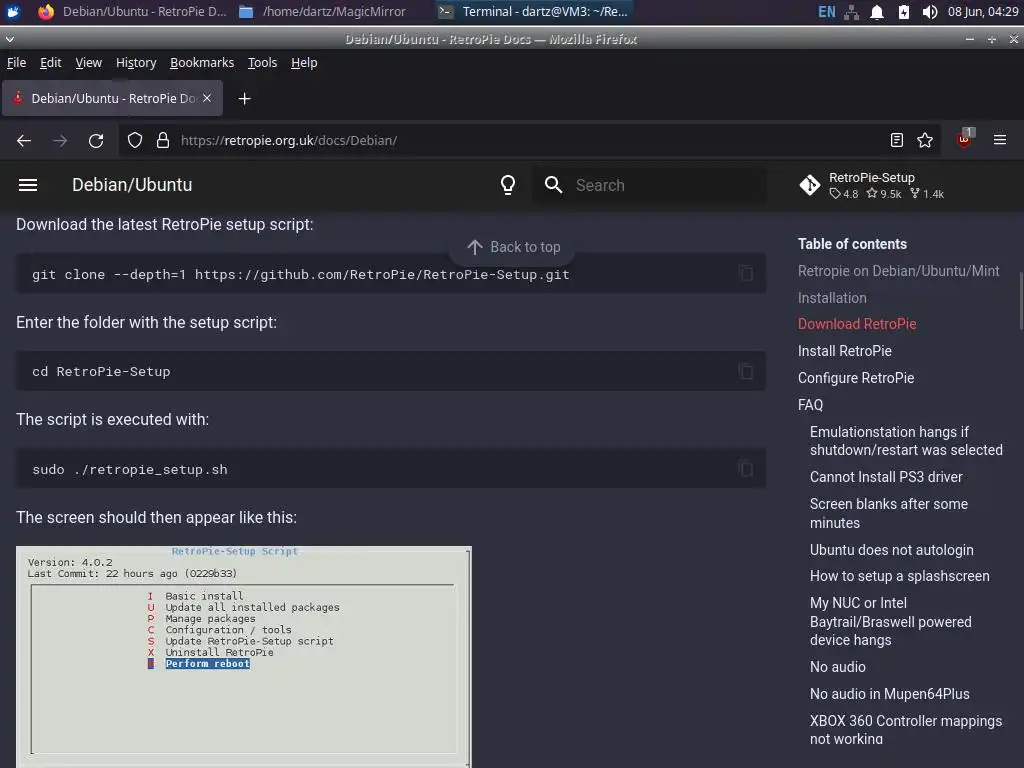Image resolution: width=1024 pixels, height=768 pixels.
Task: Open the Xfce applications menu icon
Action: point(13,11)
